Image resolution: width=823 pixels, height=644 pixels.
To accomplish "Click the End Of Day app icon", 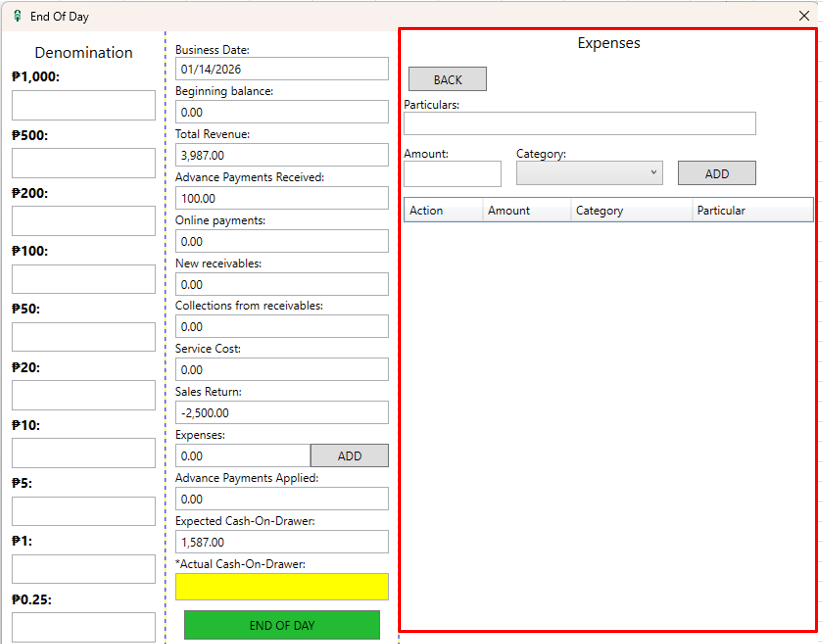I will point(16,16).
